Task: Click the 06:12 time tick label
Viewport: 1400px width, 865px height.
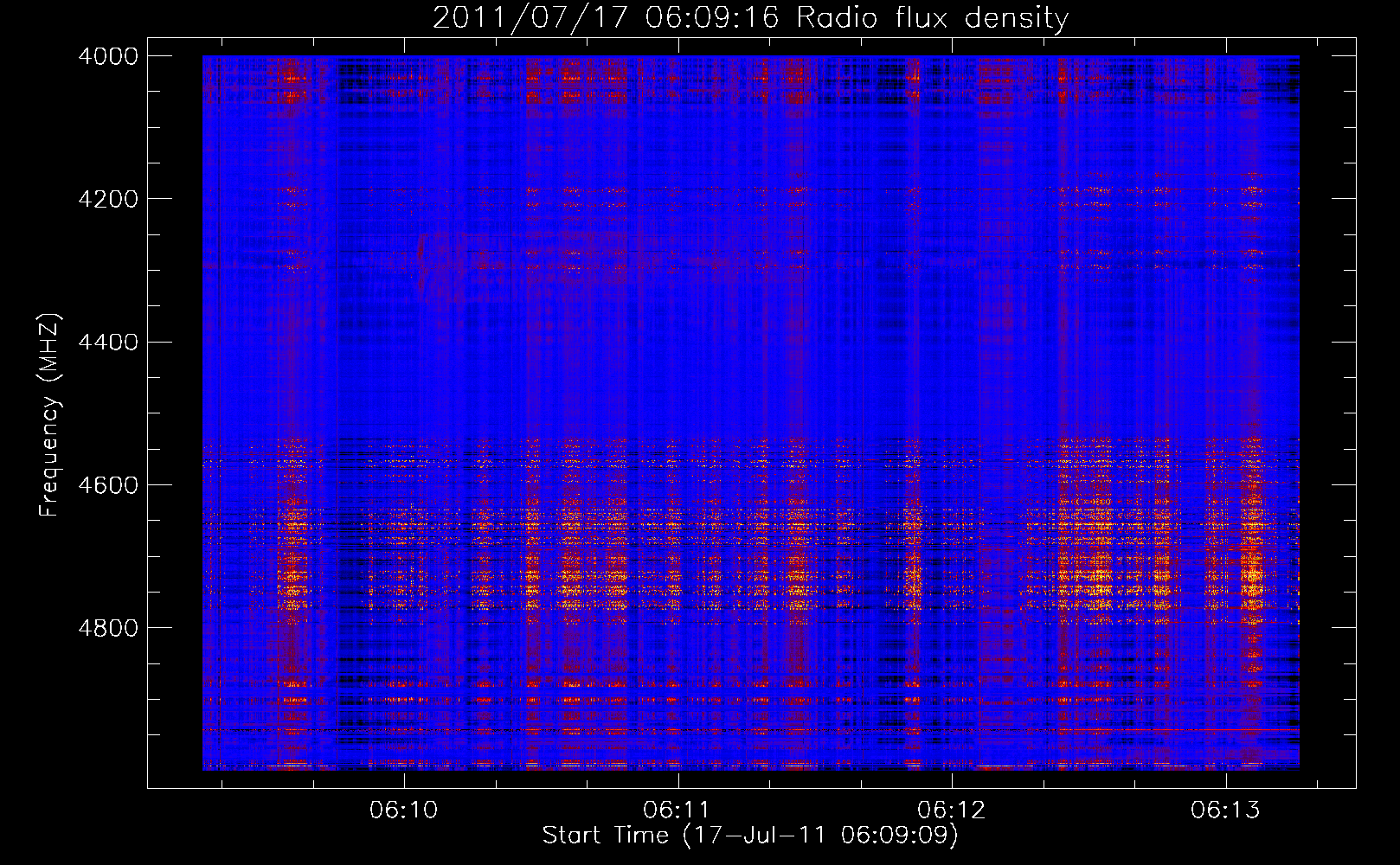Action: pos(952,811)
